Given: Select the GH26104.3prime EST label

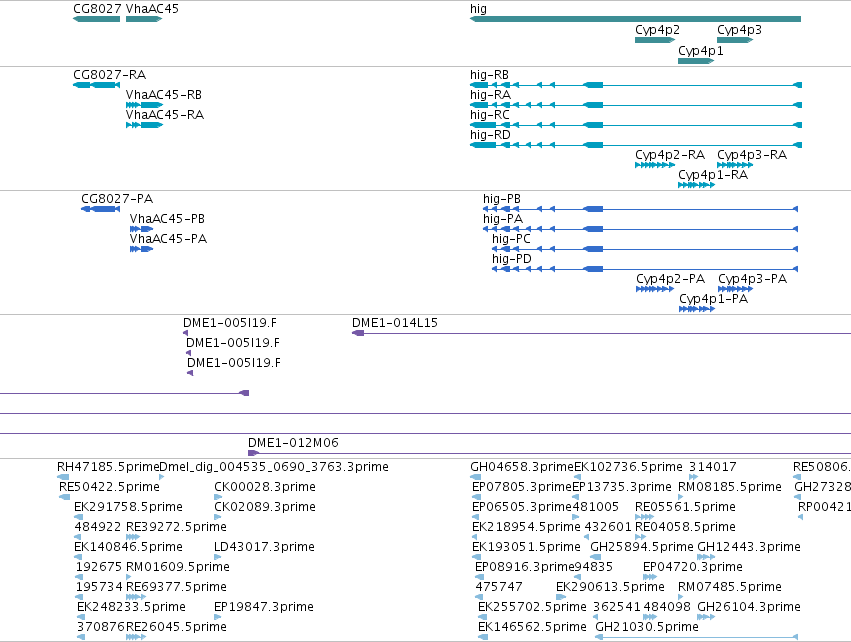Looking at the screenshot, I should click(749, 607).
